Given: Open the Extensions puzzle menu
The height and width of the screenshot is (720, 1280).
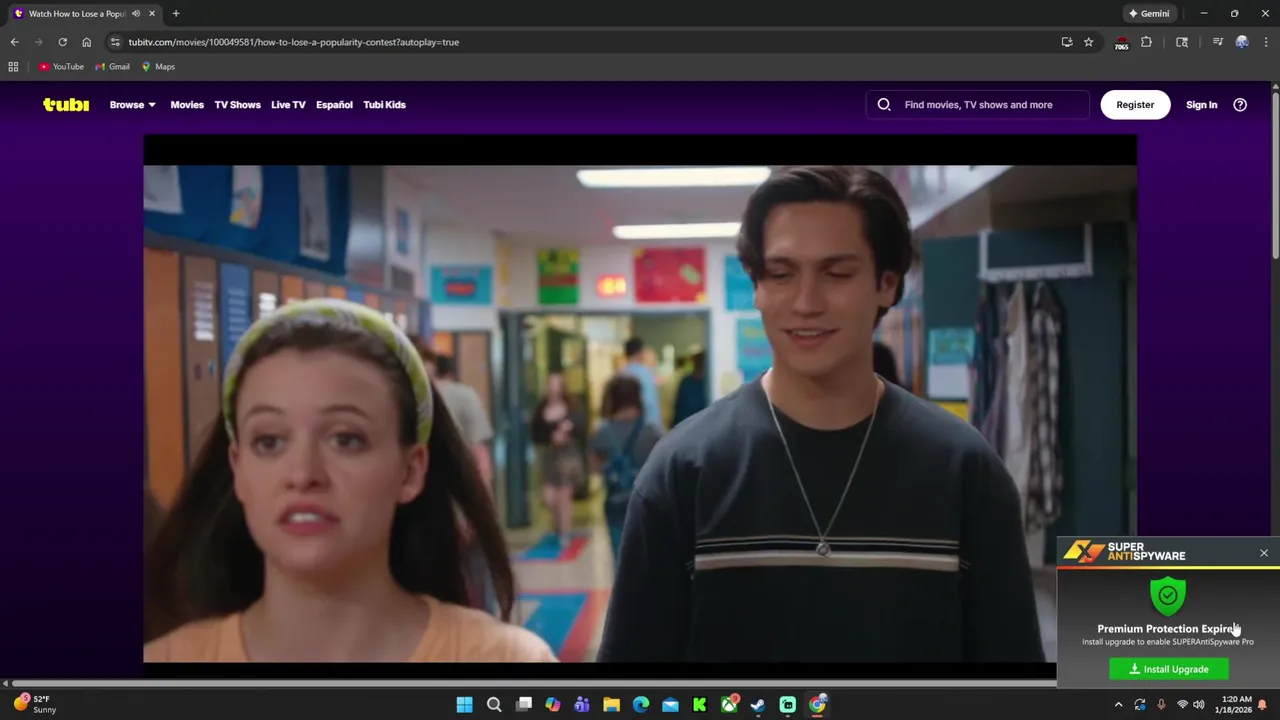Looking at the screenshot, I should pyautogui.click(x=1146, y=42).
